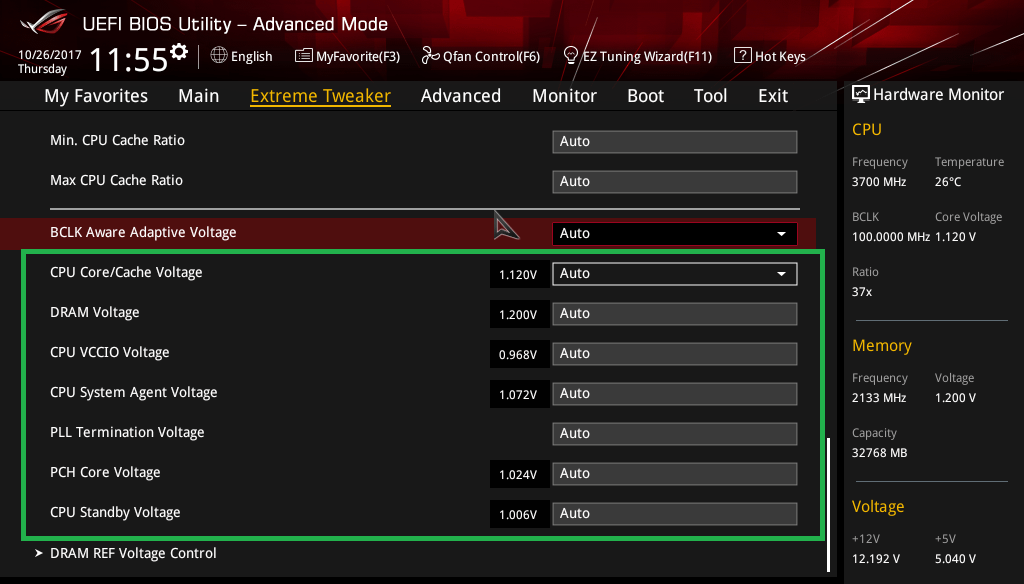Image resolution: width=1024 pixels, height=584 pixels.
Task: Select the Max CPU Cache Ratio label
Action: pyautogui.click(x=116, y=180)
